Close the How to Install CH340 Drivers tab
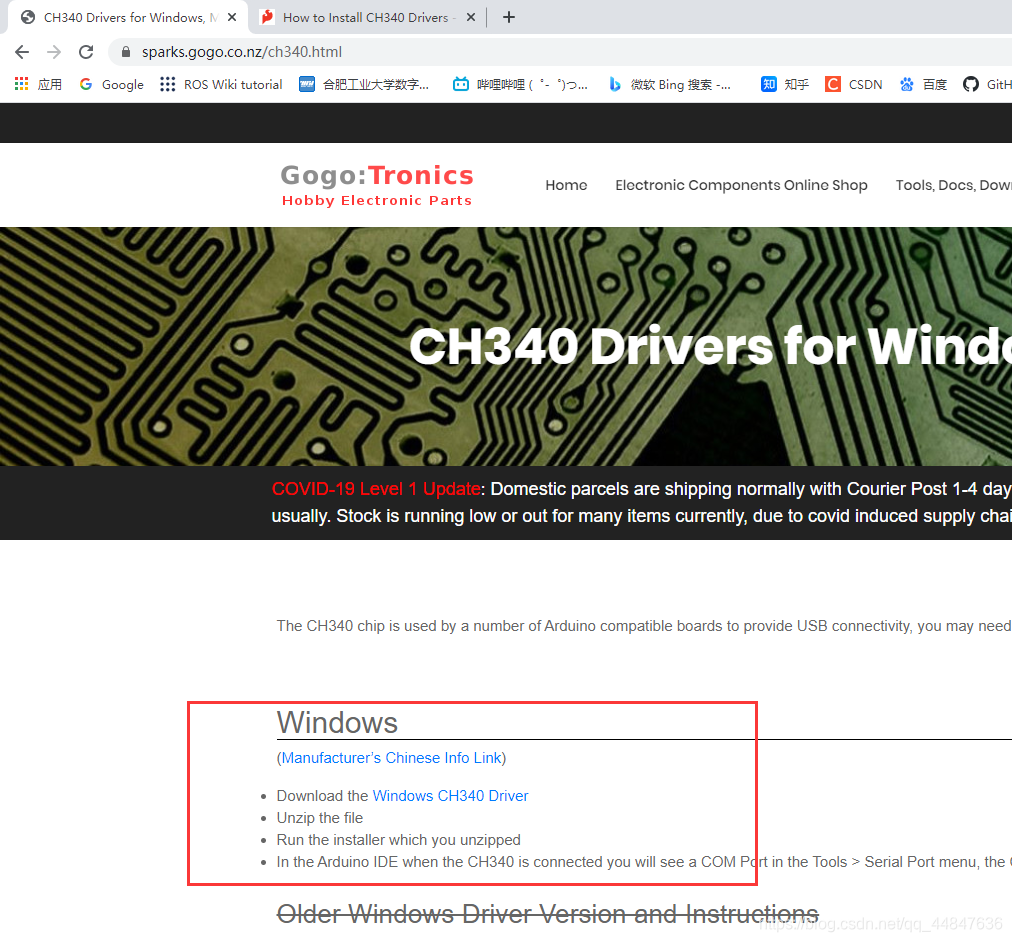The image size is (1012, 942). pos(471,17)
